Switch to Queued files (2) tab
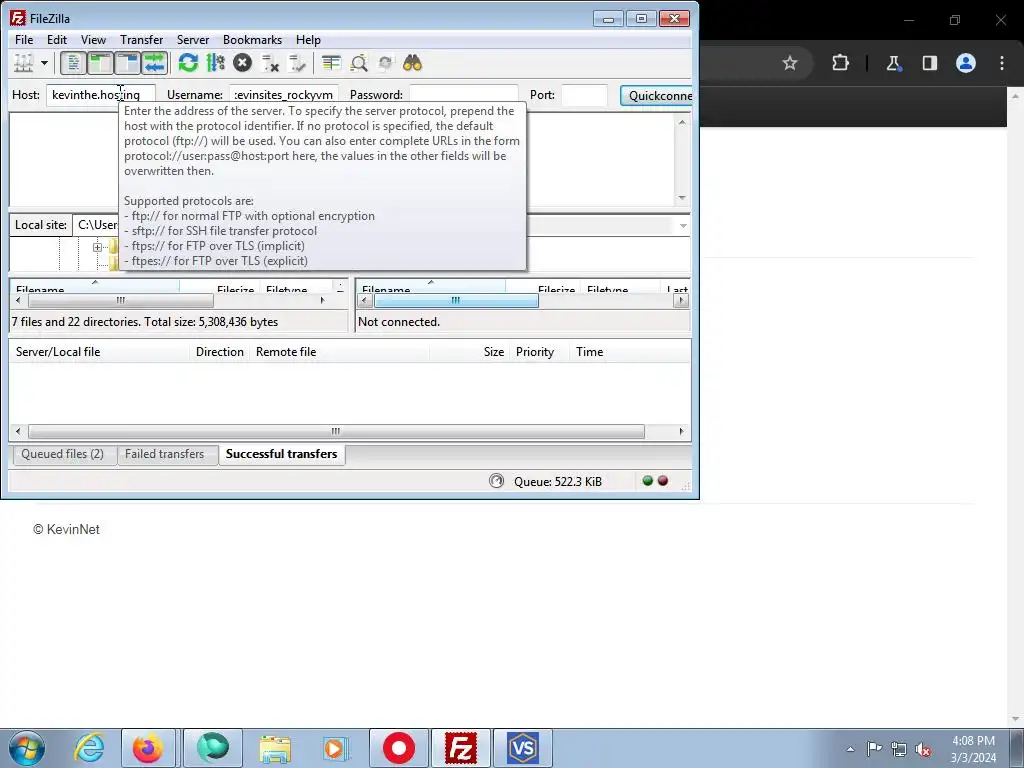 pos(63,455)
